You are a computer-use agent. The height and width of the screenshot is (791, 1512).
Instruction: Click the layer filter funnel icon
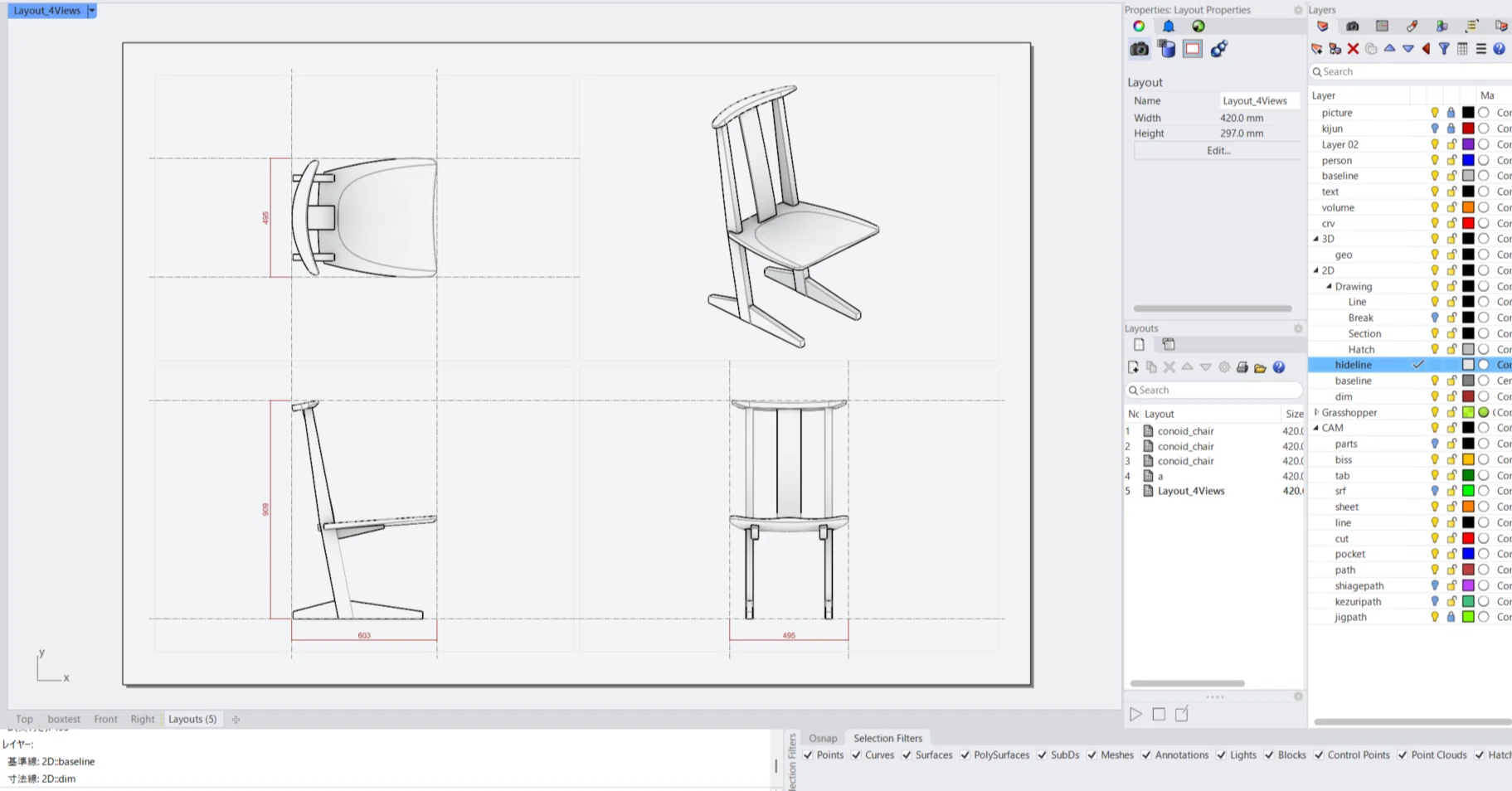tap(1444, 49)
